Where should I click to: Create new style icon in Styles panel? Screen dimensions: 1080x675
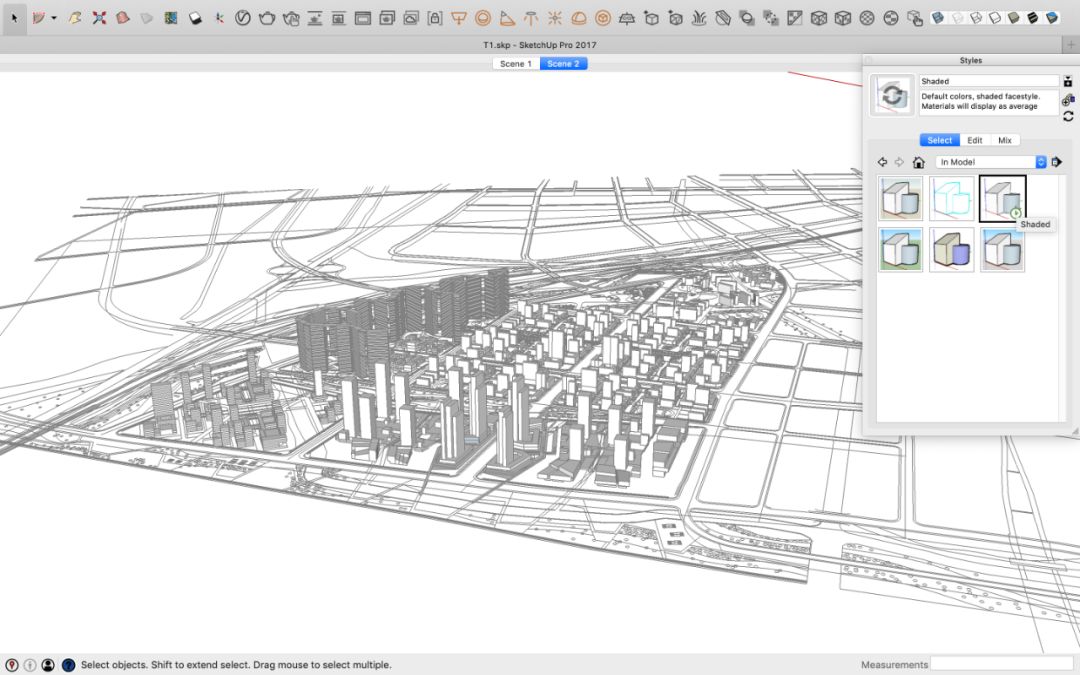[1068, 101]
